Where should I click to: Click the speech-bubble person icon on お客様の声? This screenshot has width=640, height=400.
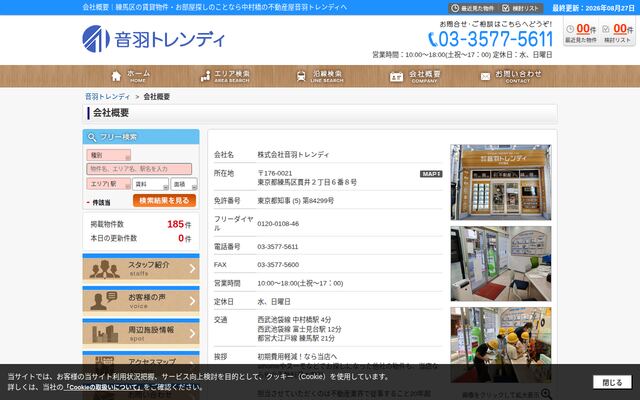103,301
